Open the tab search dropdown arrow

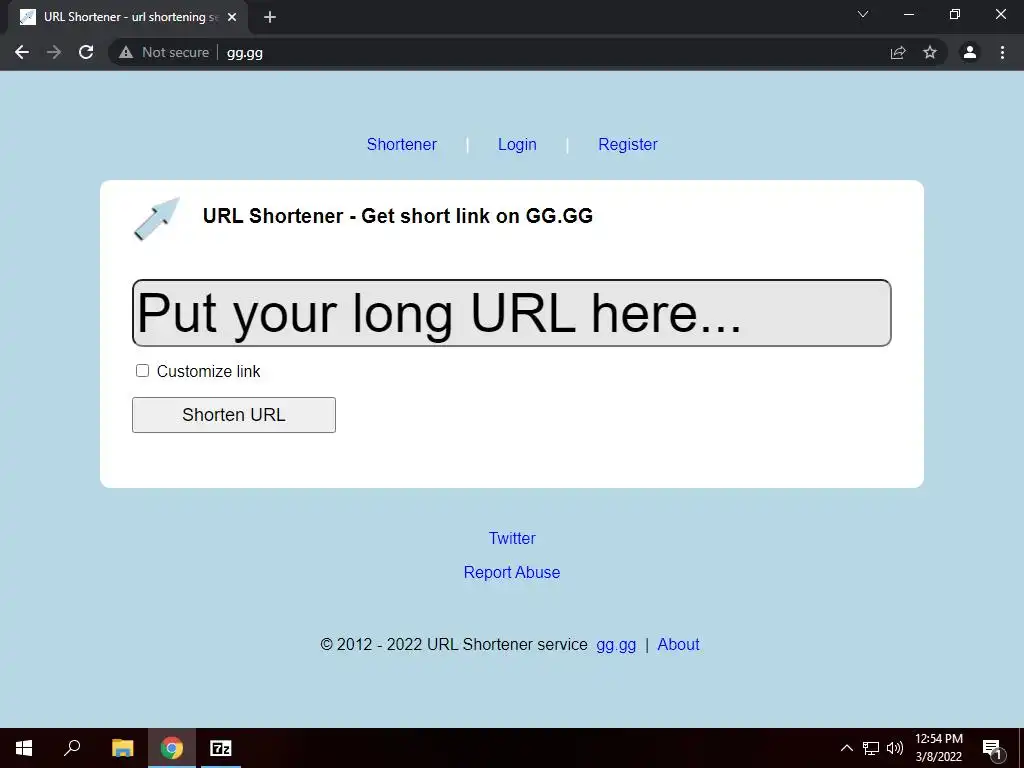coord(863,14)
